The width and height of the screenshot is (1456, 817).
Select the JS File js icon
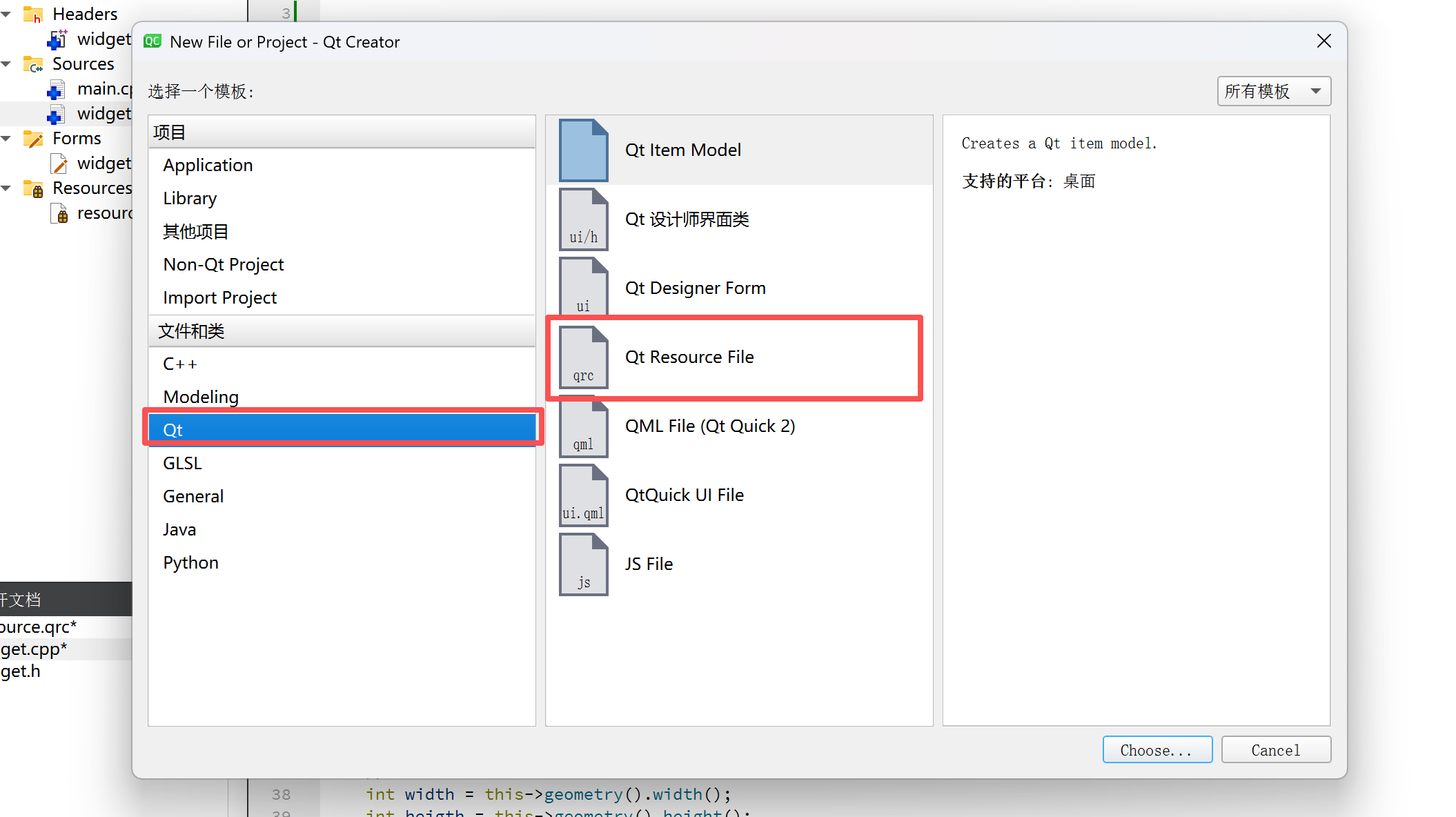[x=583, y=564]
